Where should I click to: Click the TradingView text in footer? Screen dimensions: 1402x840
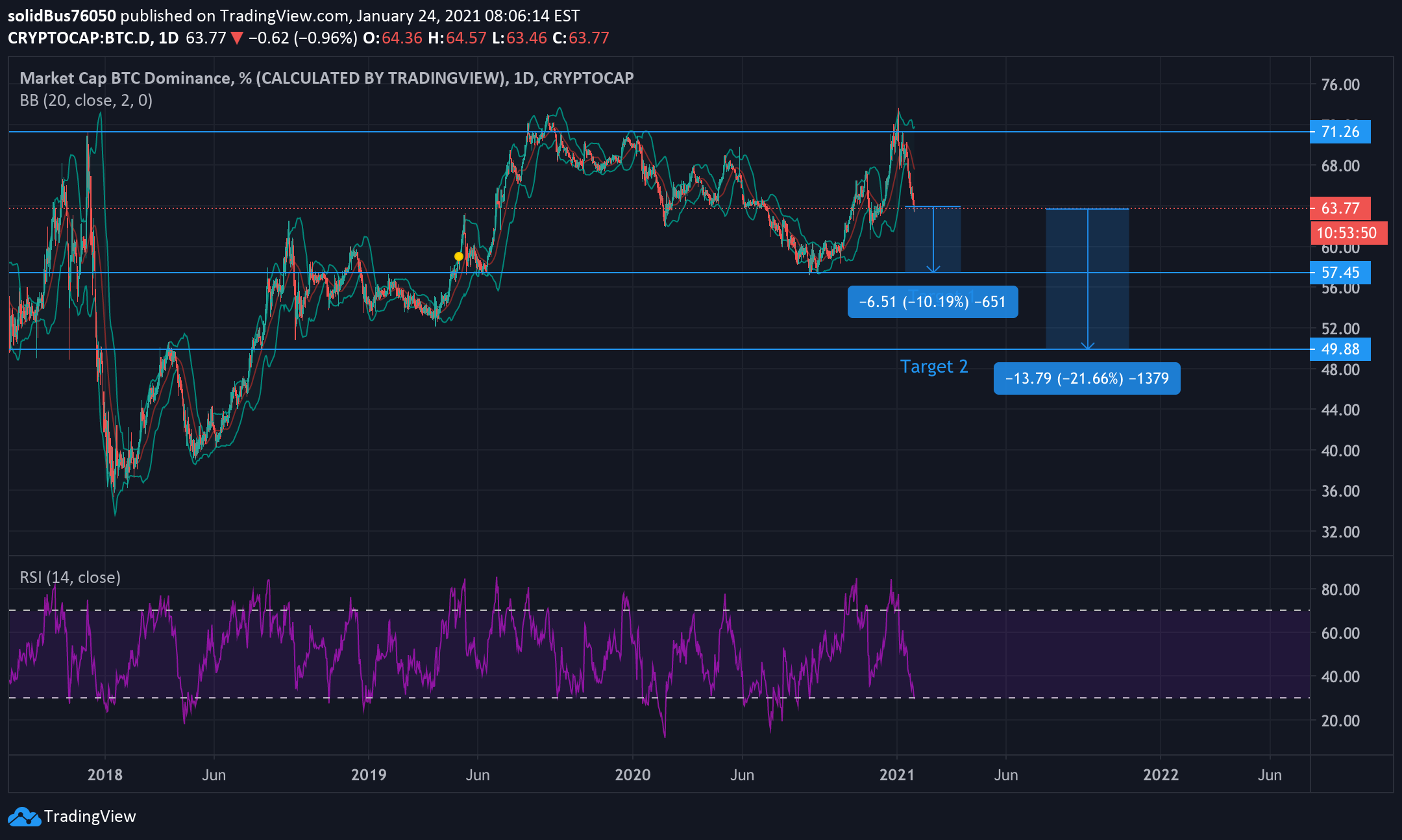[90, 817]
